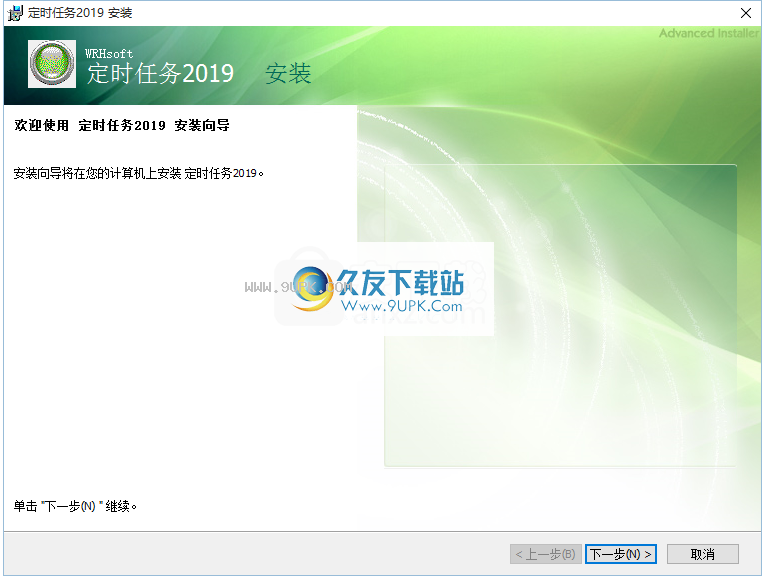Click the 取消 cancel button
The height and width of the screenshot is (579, 762).
703,554
